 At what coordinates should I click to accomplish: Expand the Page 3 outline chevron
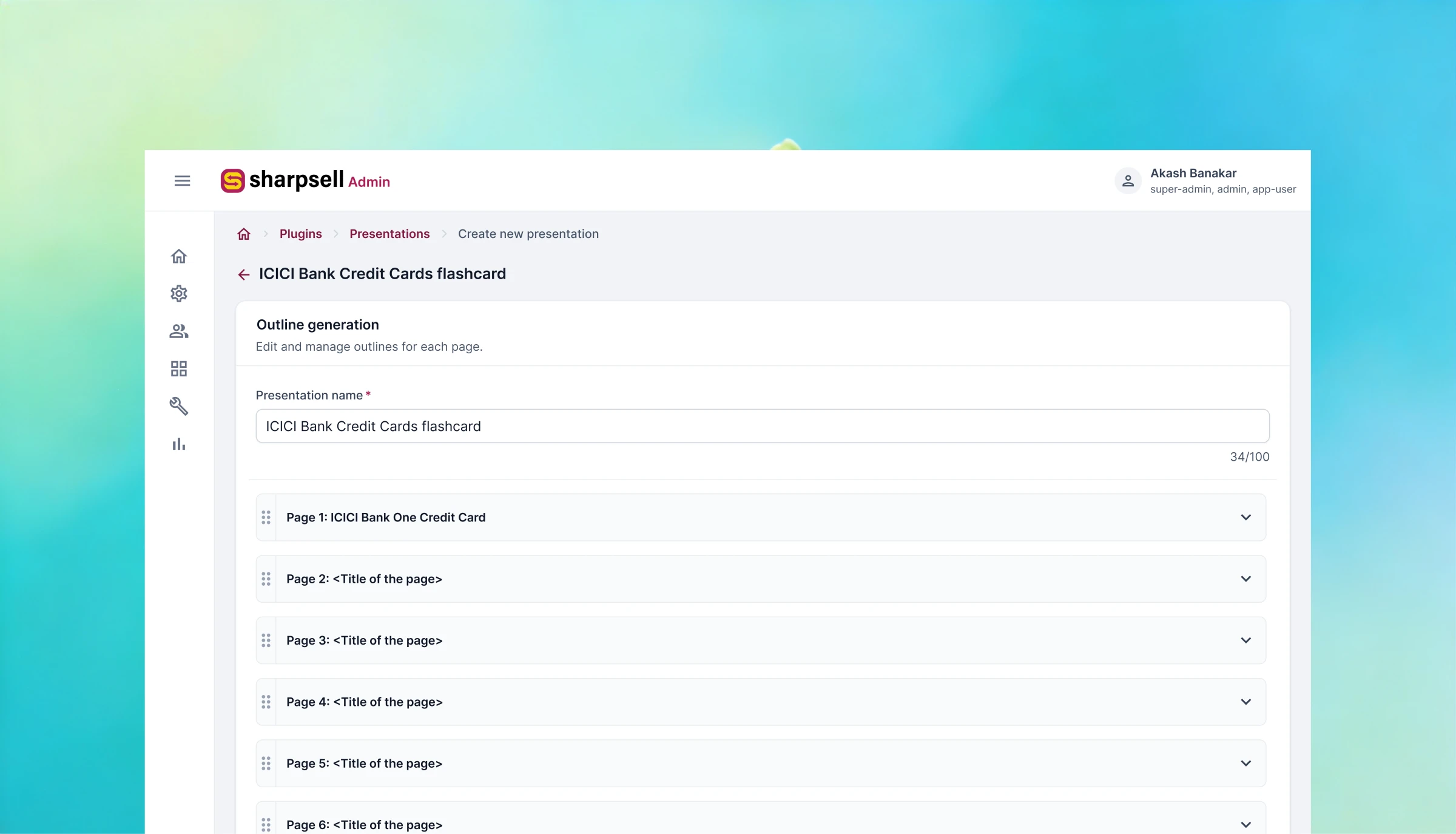(1245, 640)
